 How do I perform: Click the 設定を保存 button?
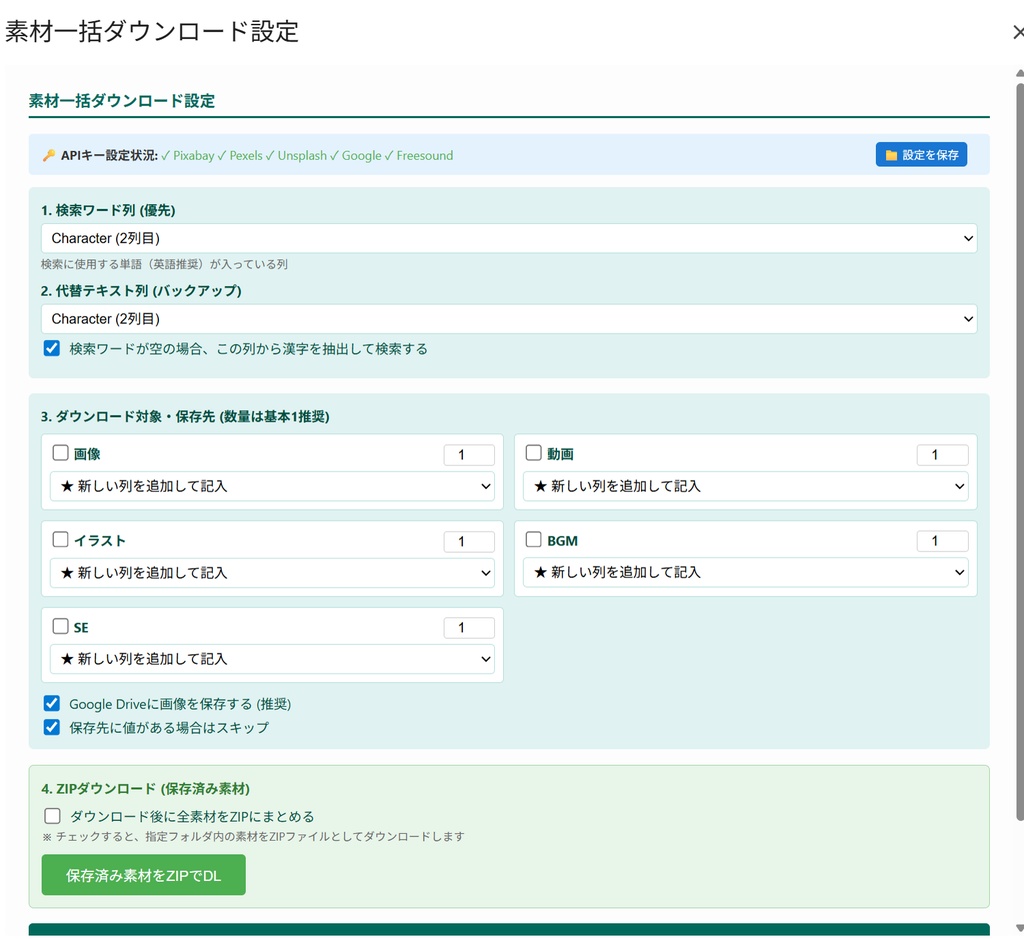pos(920,155)
